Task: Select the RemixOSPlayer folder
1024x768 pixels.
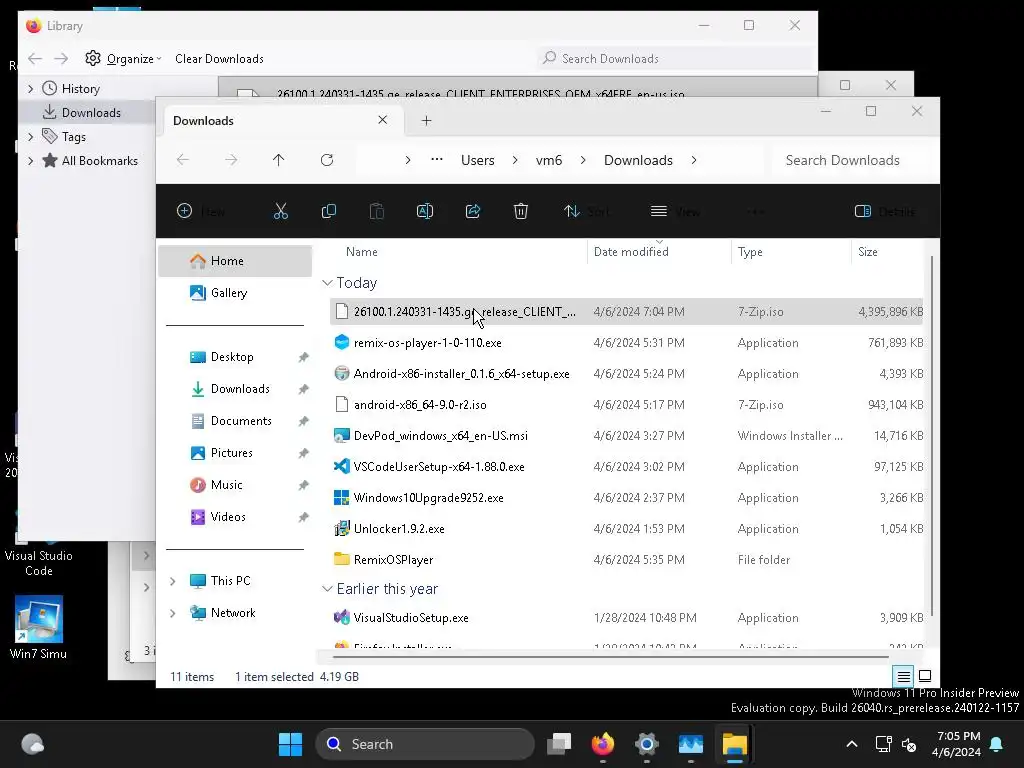Action: click(626, 560)
